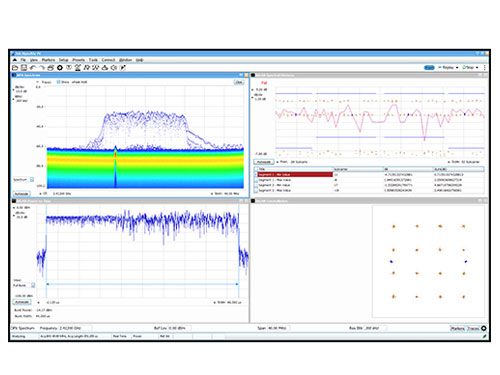
Task: Click the Save disk toolbar icon
Action: (24, 68)
